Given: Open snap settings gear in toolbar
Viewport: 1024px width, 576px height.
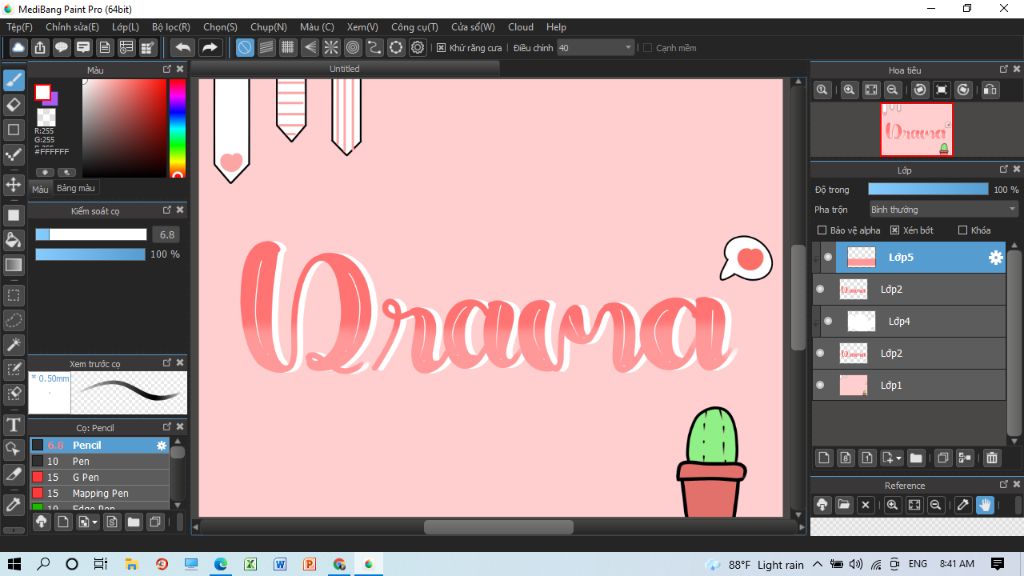Looking at the screenshot, I should click(417, 48).
